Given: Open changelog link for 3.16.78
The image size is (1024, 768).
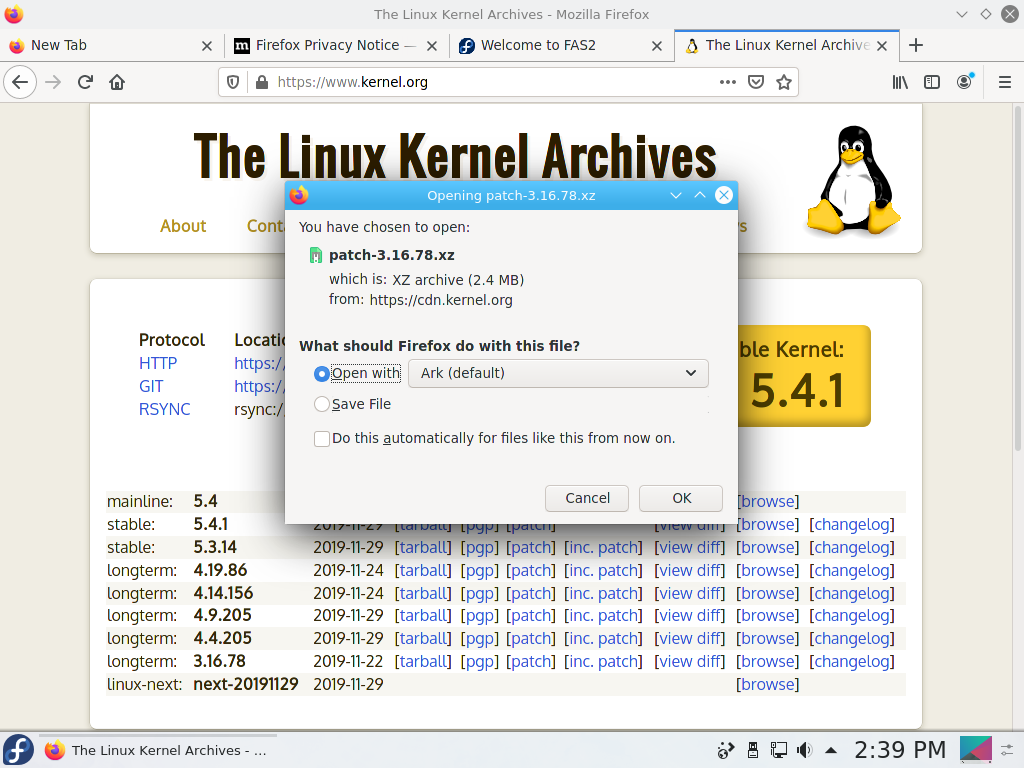Looking at the screenshot, I should pyautogui.click(x=852, y=662).
